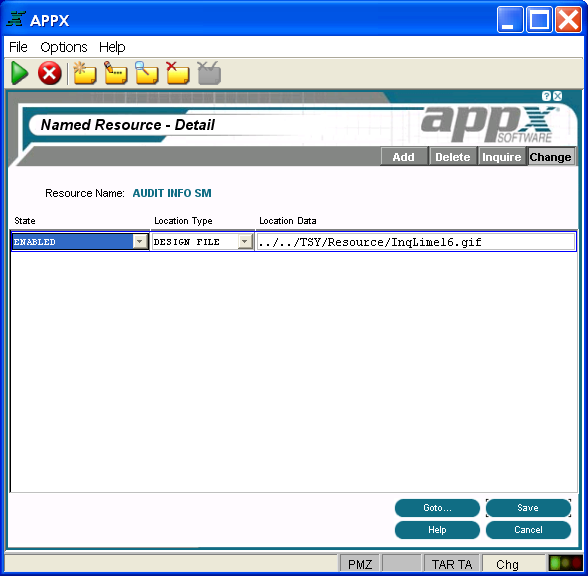This screenshot has width=588, height=576.
Task: Close the APPX window
Action: [x=568, y=19]
